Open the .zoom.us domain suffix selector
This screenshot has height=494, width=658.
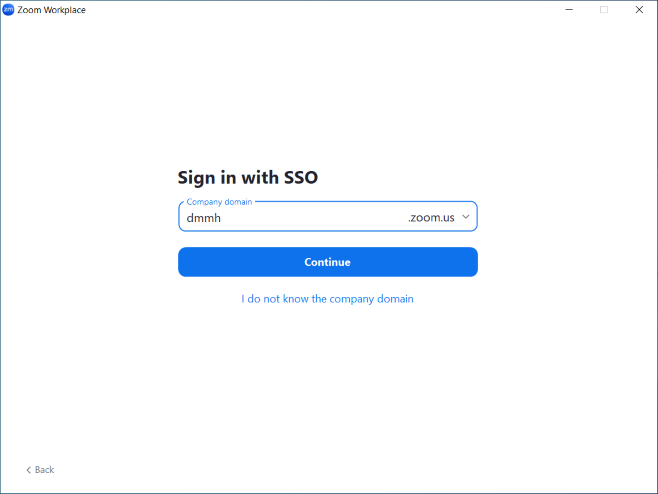(x=431, y=218)
